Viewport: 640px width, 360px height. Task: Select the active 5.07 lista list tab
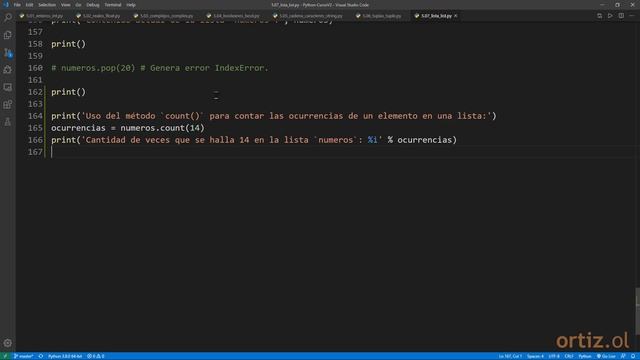[x=436, y=16]
